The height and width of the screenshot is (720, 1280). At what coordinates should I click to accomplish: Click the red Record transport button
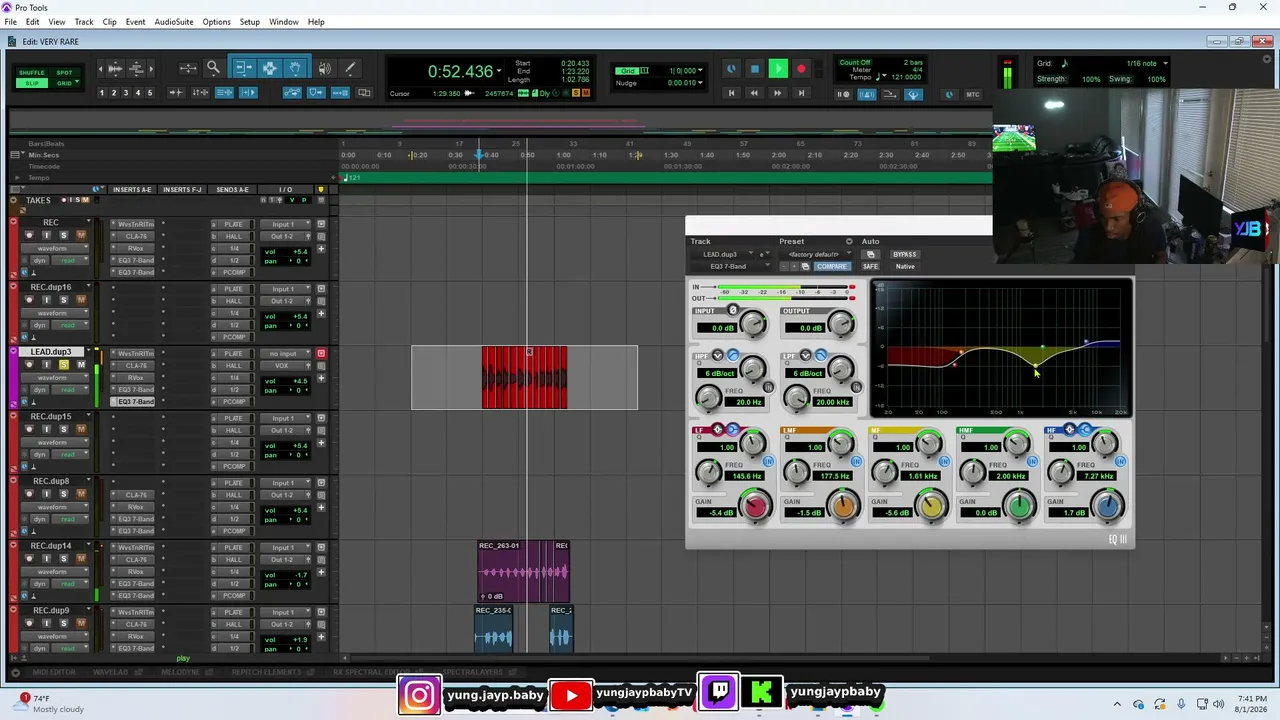[801, 69]
